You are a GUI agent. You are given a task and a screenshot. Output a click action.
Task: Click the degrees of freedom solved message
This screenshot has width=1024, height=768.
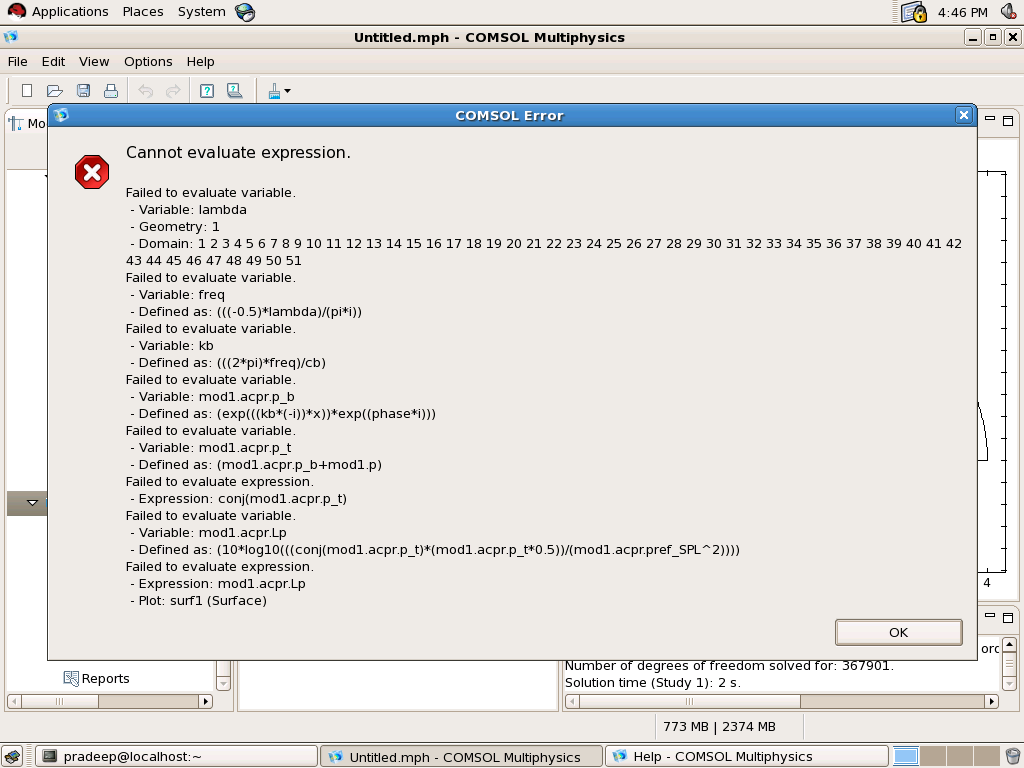click(729, 665)
